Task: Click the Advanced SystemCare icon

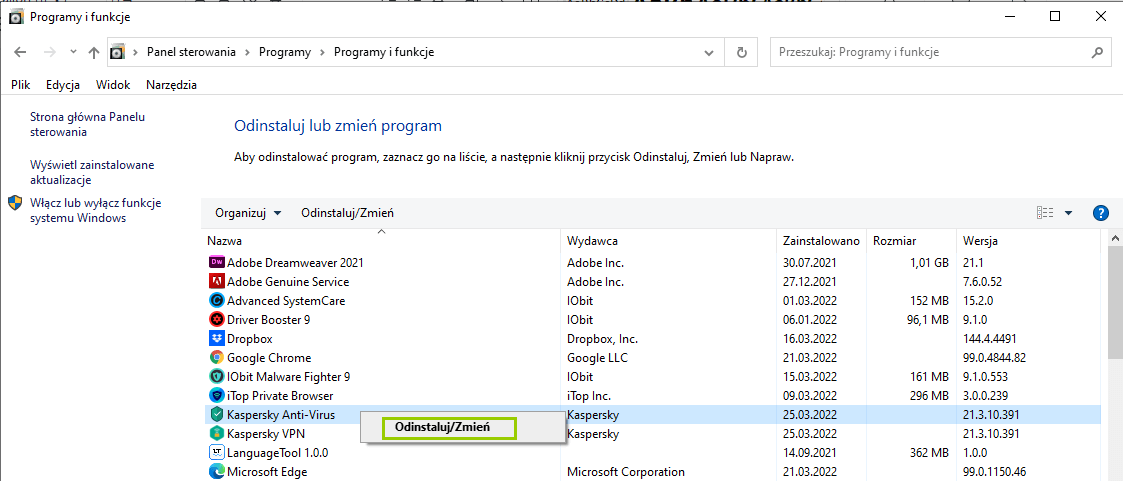Action: 216,301
